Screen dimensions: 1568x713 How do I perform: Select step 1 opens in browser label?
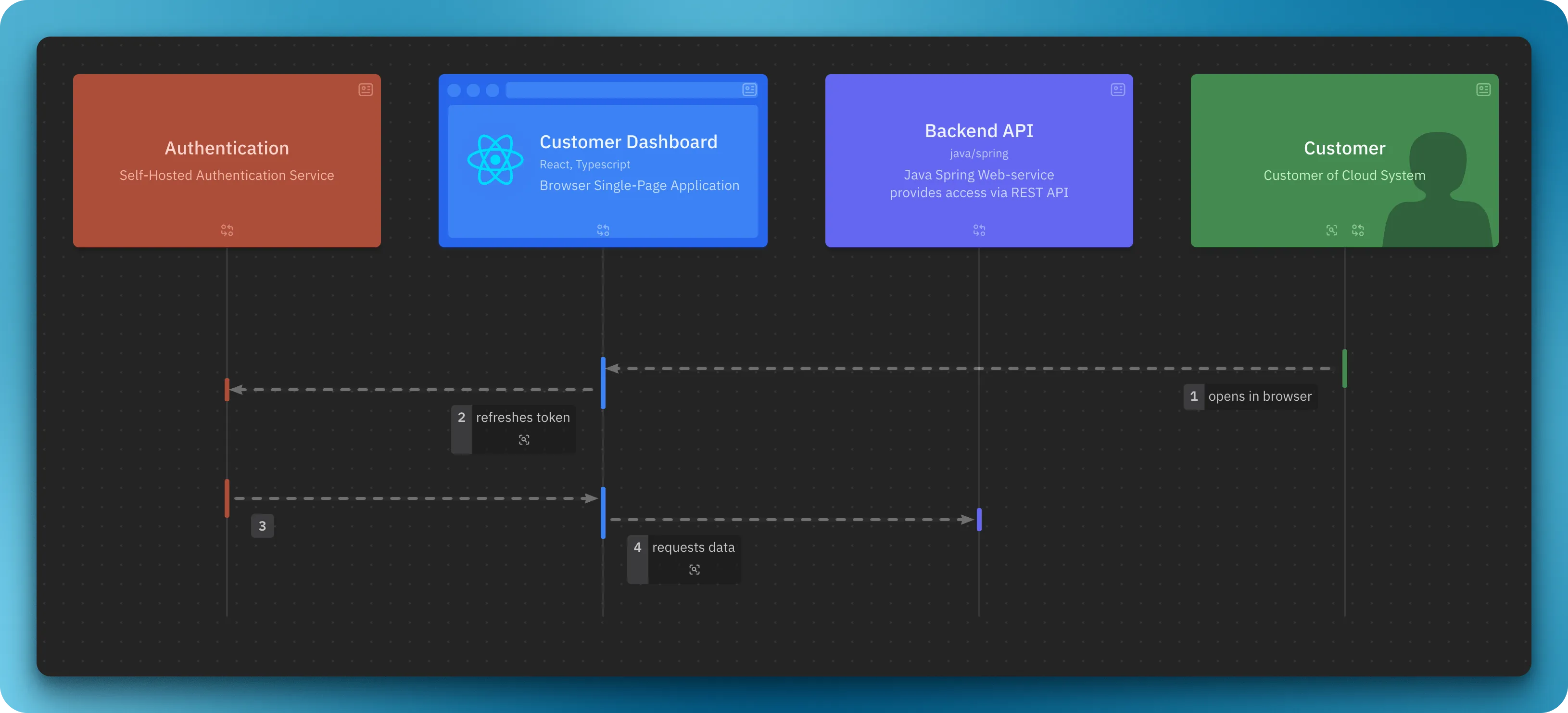coord(1259,396)
